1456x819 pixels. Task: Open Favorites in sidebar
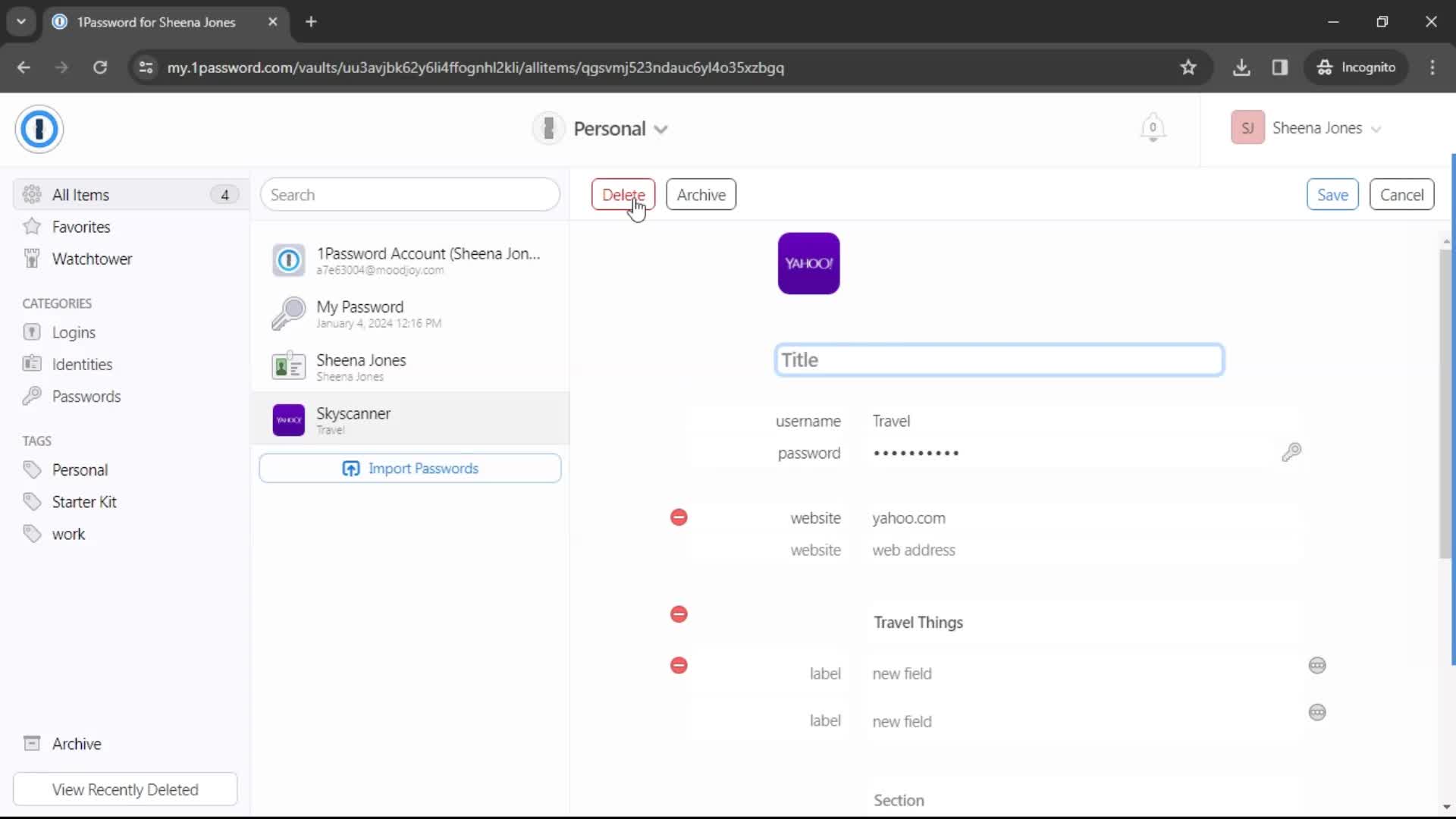click(80, 227)
